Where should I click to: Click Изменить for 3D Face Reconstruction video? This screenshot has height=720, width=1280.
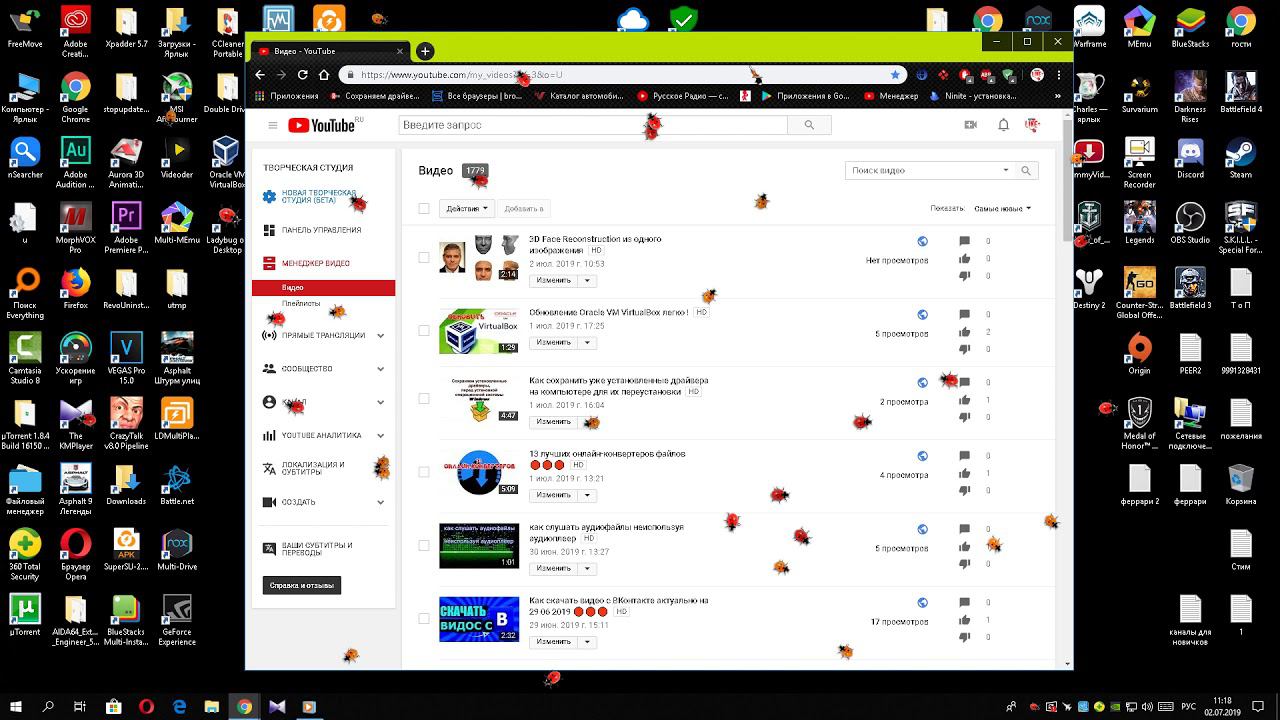point(553,280)
